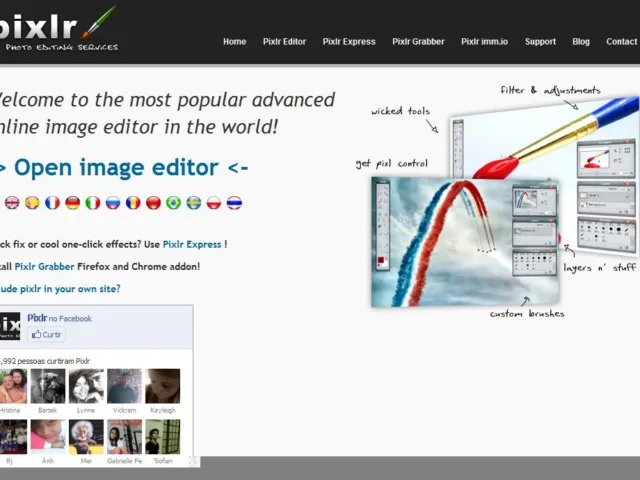This screenshot has height=480, width=640.
Task: Click 'pixlr in your own site?' link
Action: pos(60,289)
